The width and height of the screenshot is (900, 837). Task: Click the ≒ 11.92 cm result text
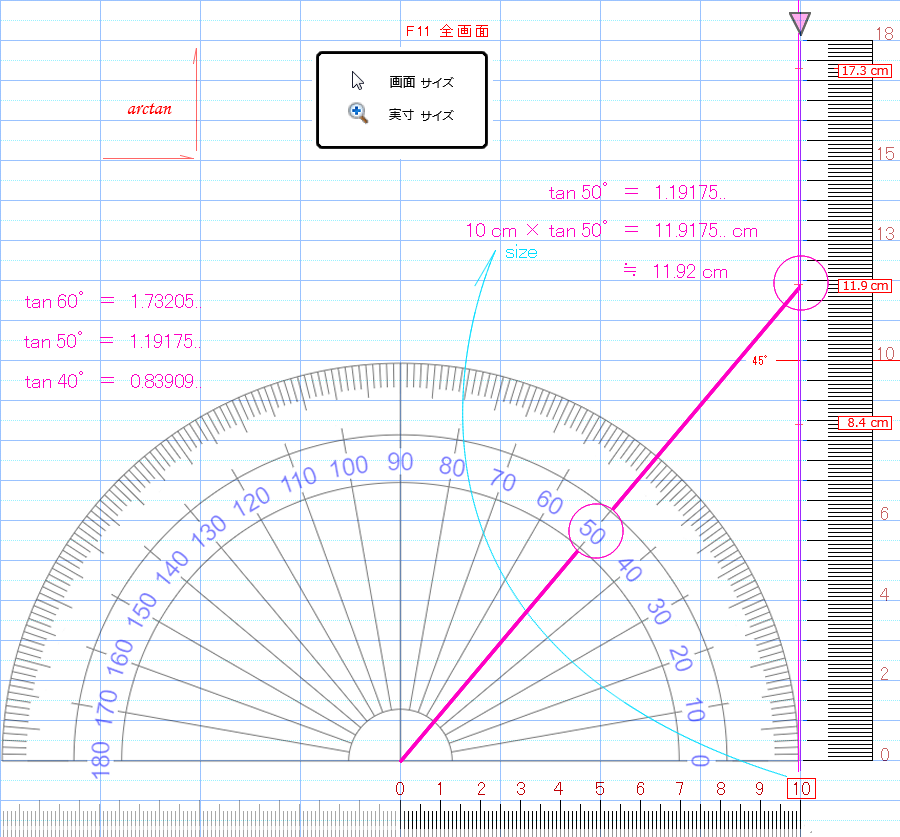(675, 271)
